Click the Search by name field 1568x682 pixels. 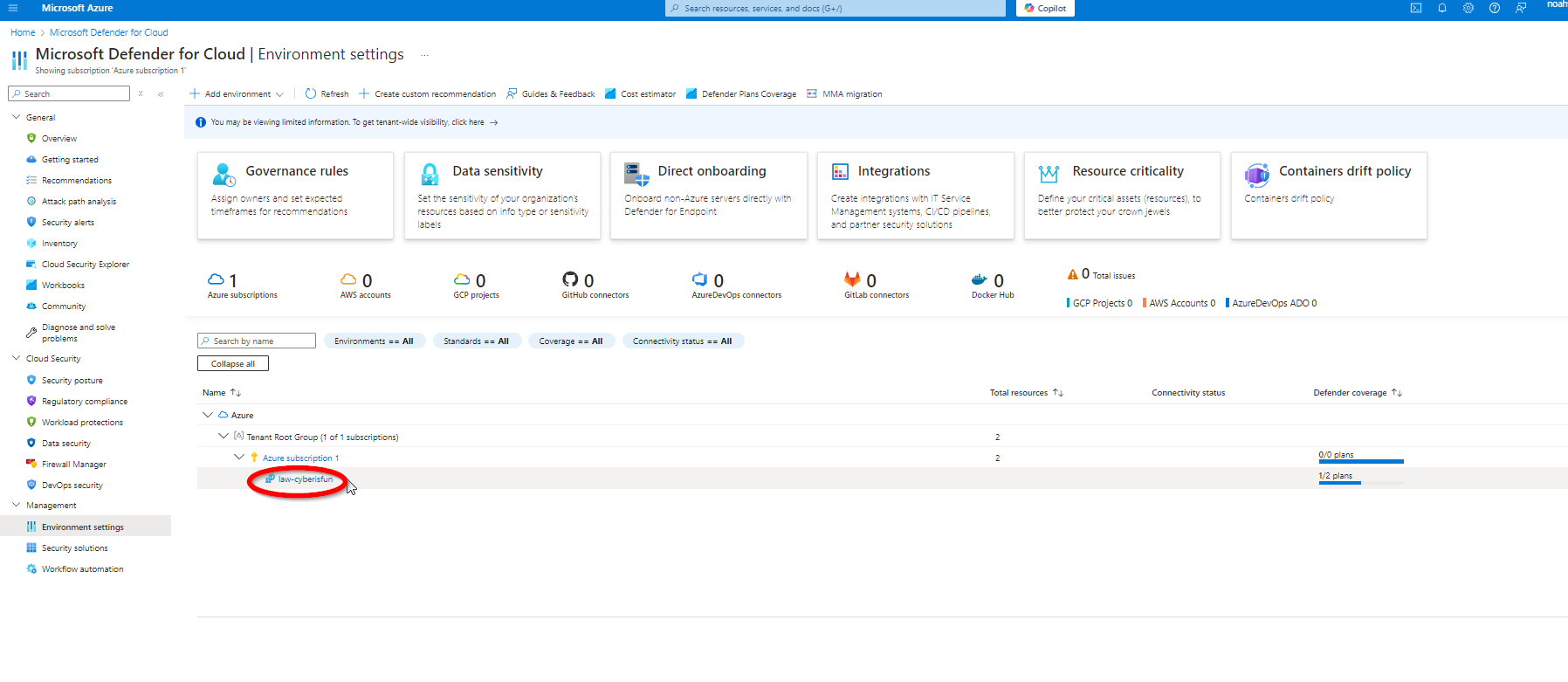tap(257, 341)
